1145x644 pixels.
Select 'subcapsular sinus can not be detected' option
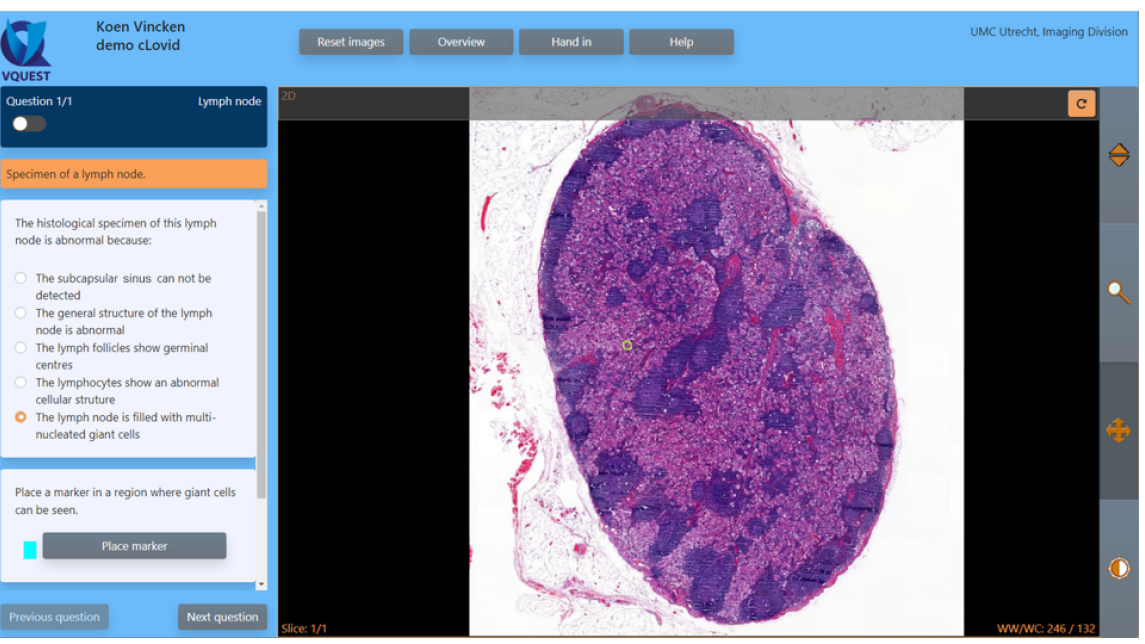pyautogui.click(x=21, y=279)
